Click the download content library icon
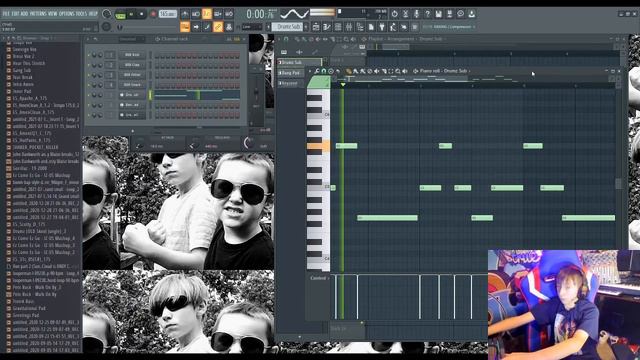This screenshot has width=640, height=360. pos(472,14)
